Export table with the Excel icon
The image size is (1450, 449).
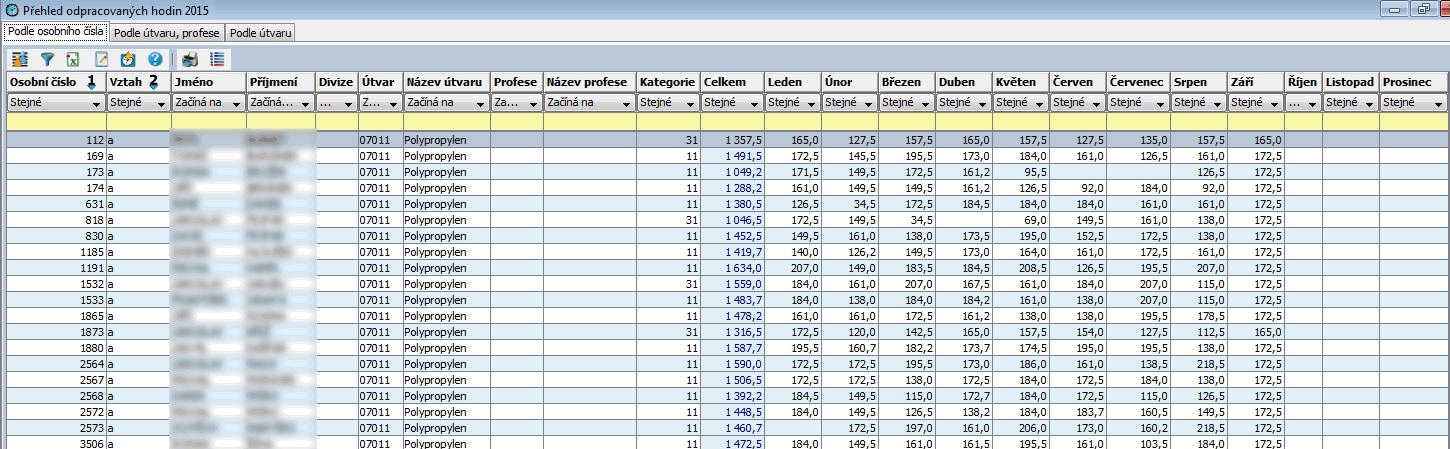[x=73, y=59]
